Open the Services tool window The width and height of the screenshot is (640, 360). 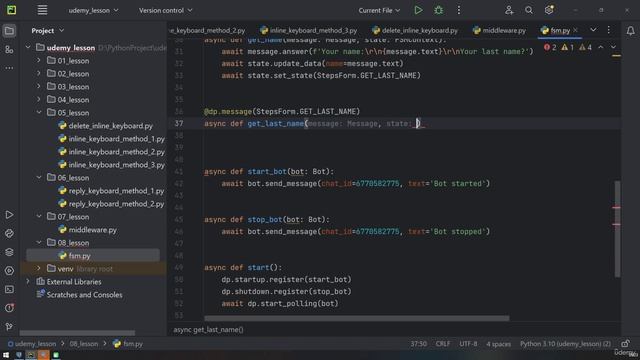pyautogui.click(x=9, y=271)
